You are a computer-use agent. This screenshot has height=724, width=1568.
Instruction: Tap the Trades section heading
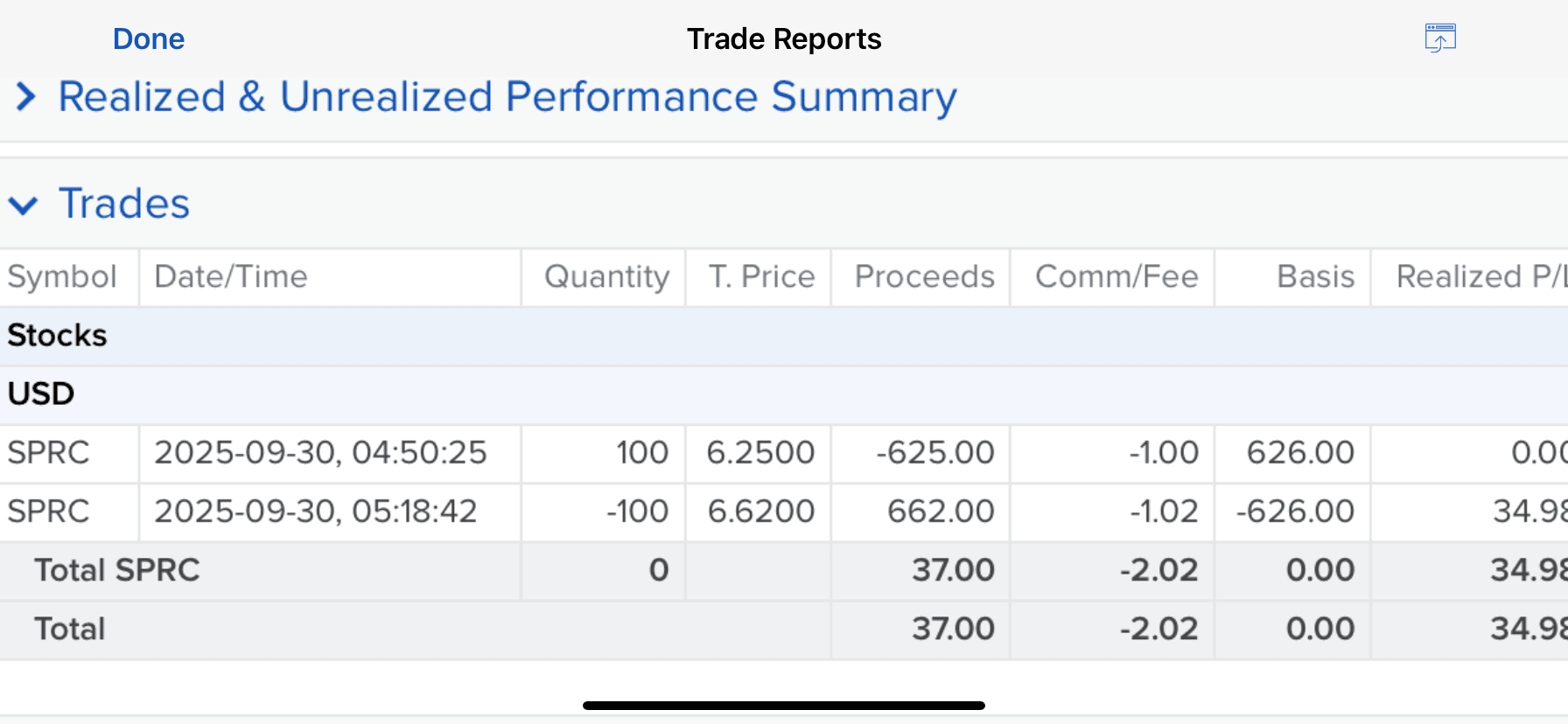tap(124, 204)
